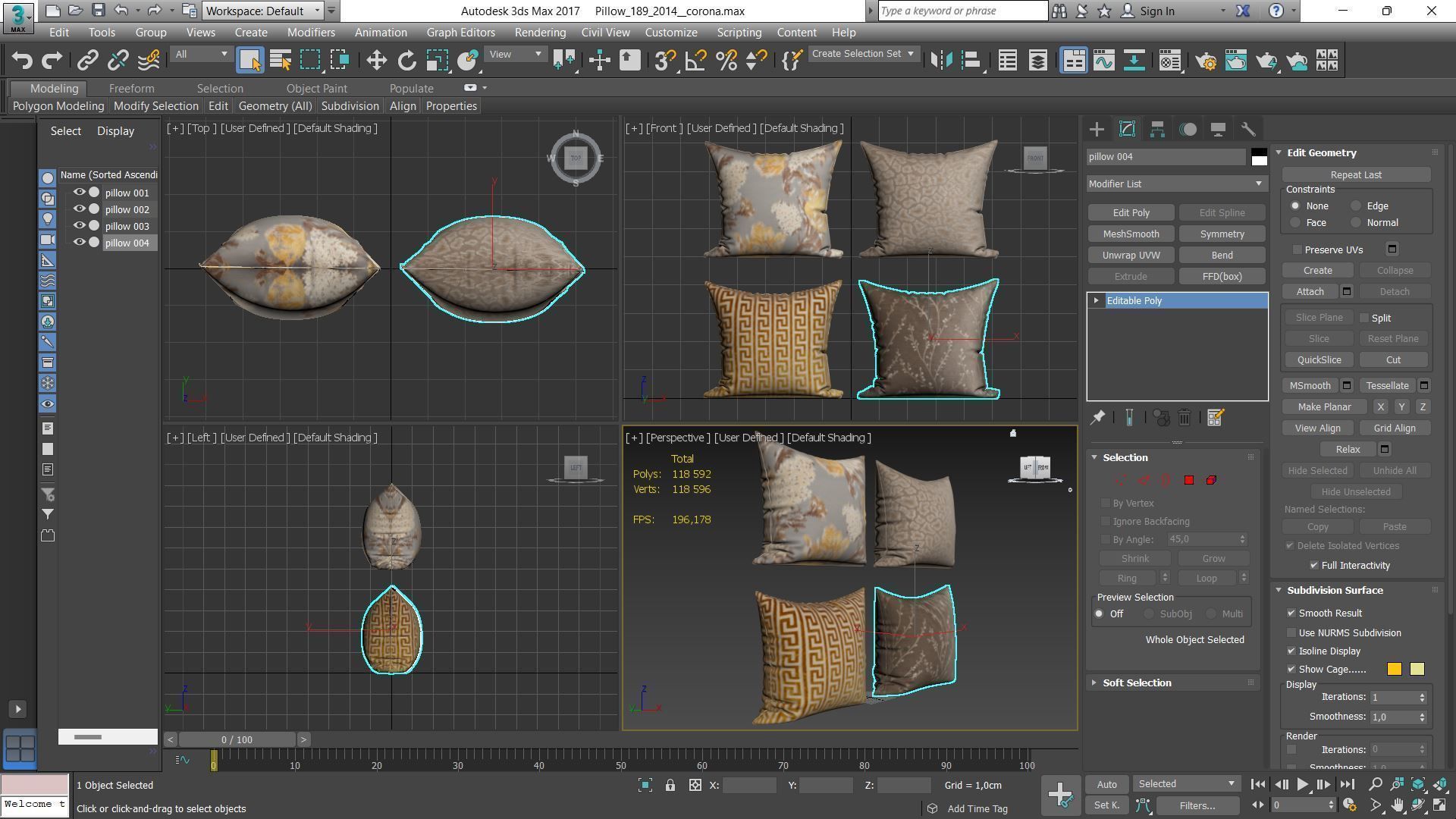Viewport: 1456px width, 819px height.
Task: Click the Undo arrow in main toolbar
Action: click(22, 61)
